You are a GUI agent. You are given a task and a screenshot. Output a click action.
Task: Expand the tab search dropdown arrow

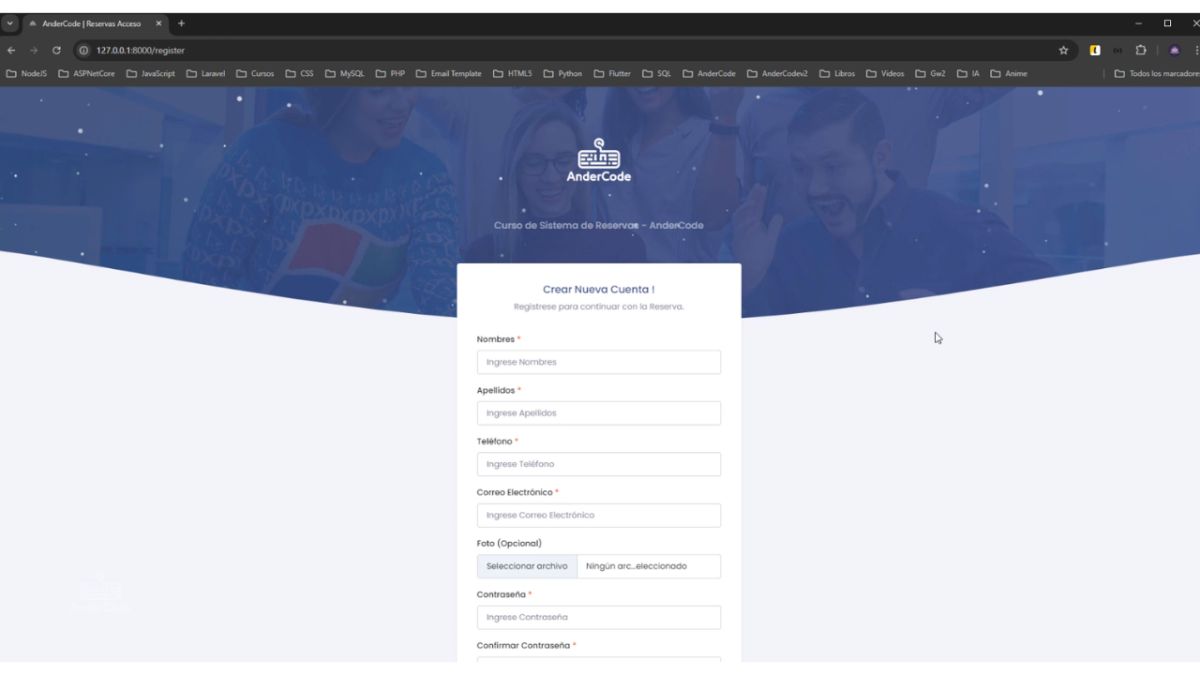(x=11, y=23)
